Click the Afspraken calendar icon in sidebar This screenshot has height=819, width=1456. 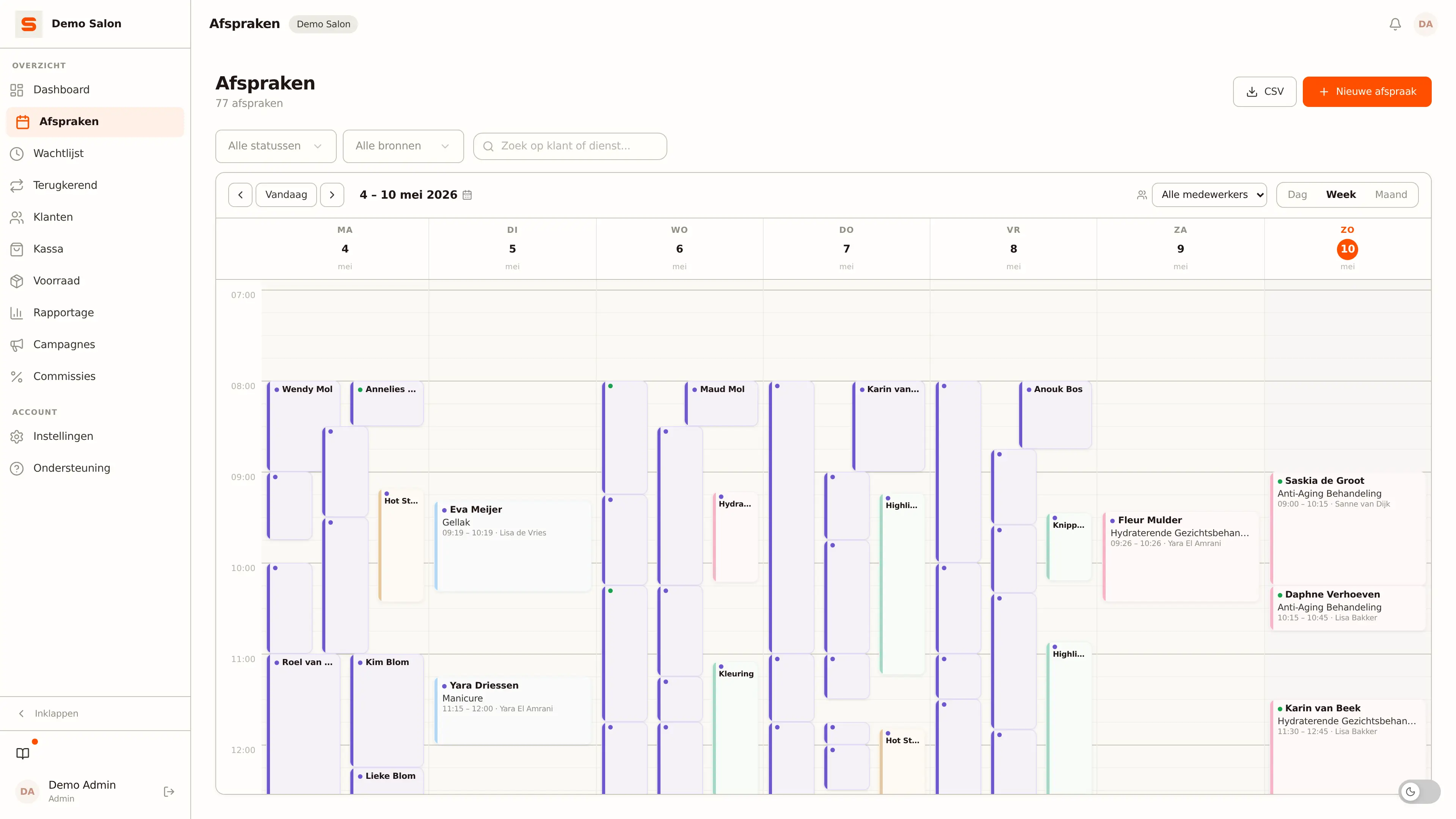click(23, 121)
